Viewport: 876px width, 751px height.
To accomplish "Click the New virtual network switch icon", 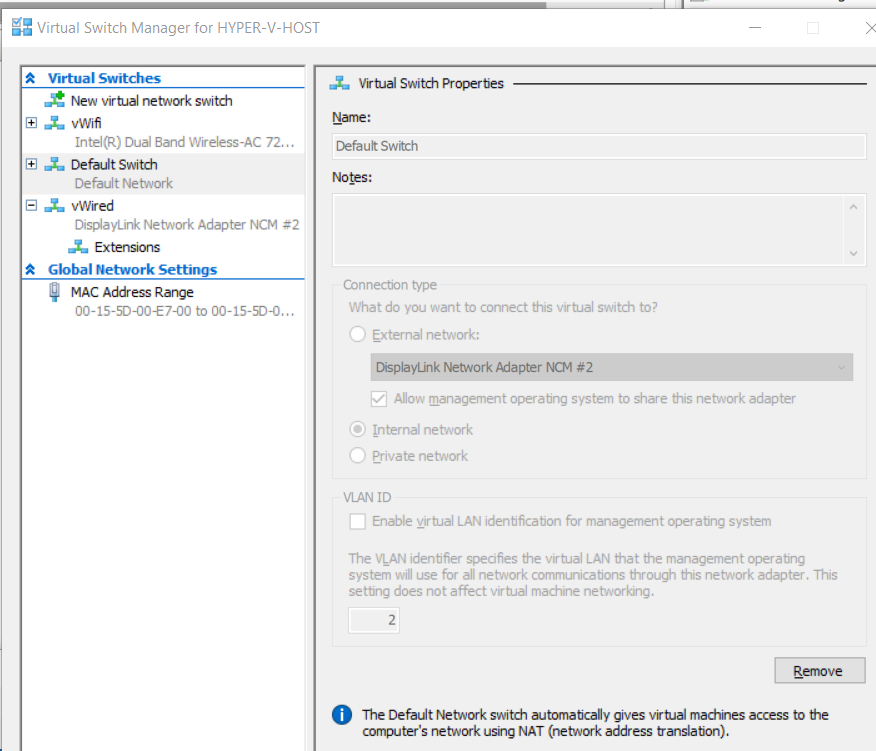I will [55, 100].
